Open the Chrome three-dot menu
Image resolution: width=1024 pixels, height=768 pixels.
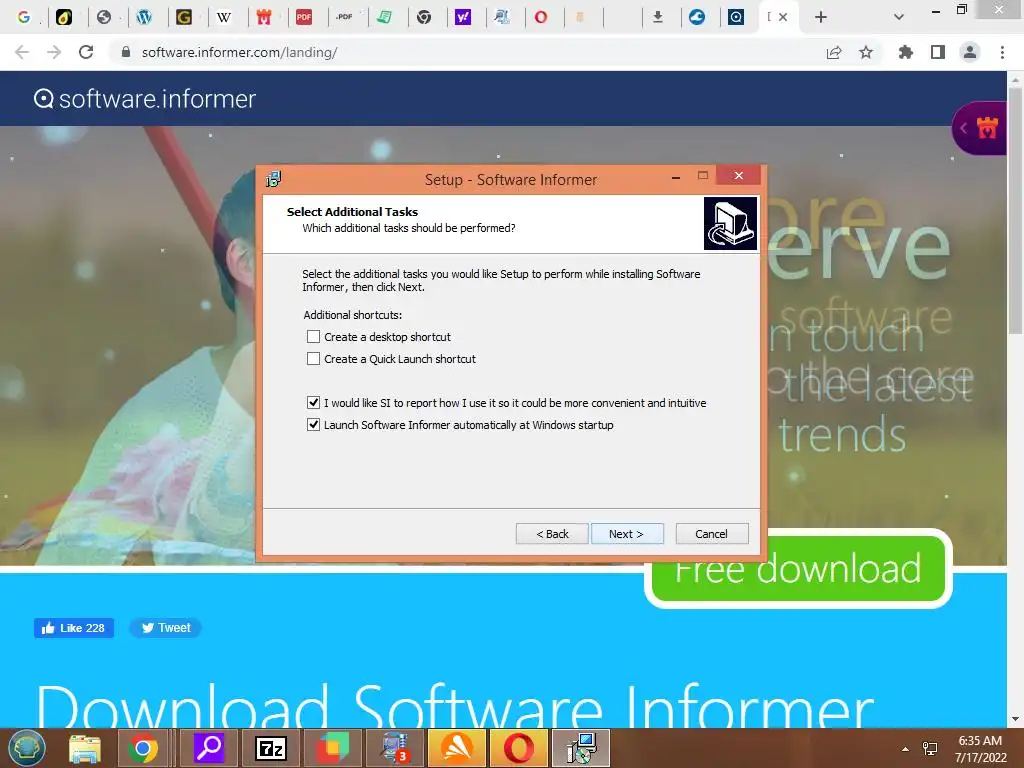point(1002,52)
